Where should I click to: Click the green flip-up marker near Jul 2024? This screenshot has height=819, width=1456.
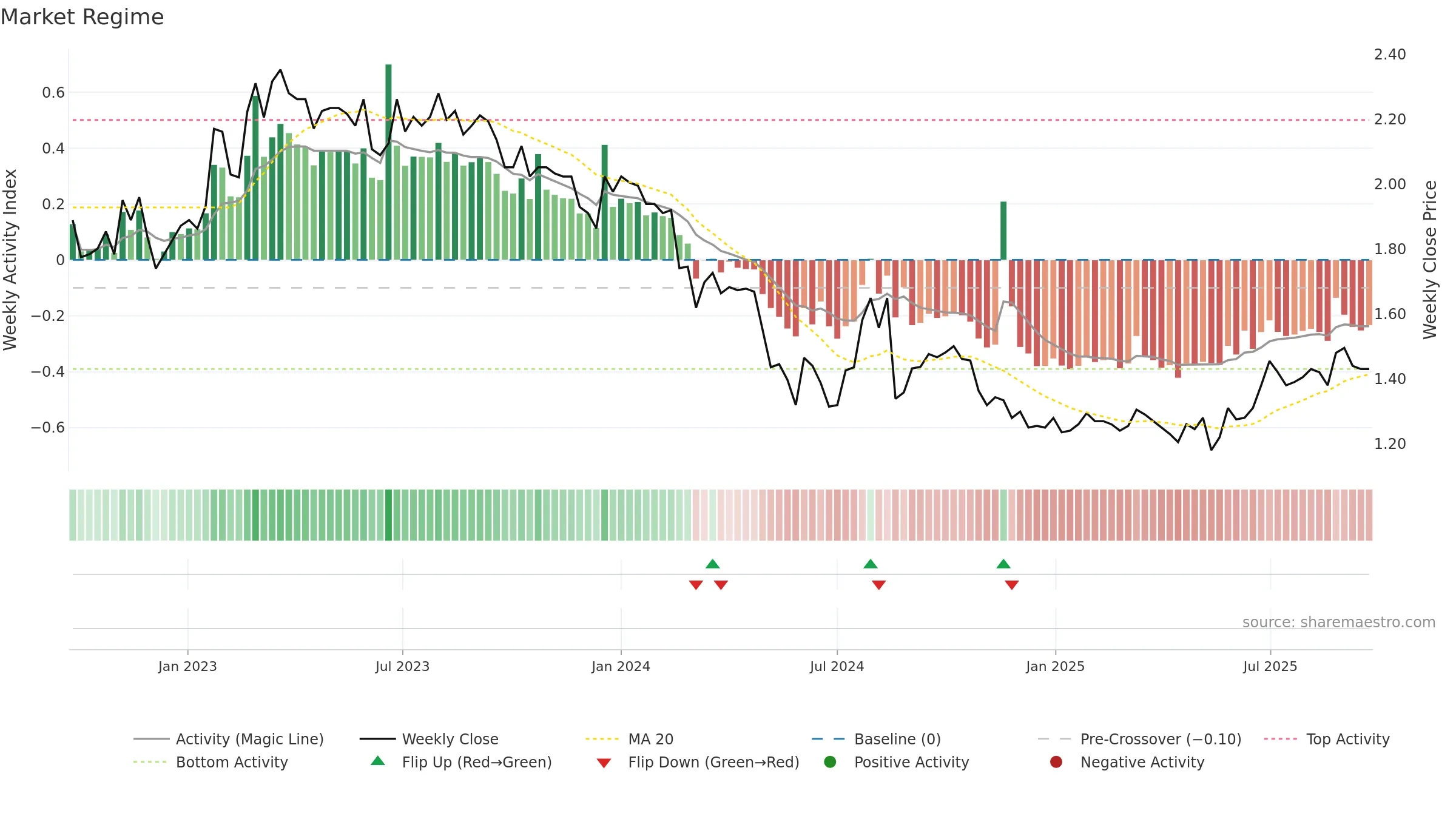coord(871,564)
